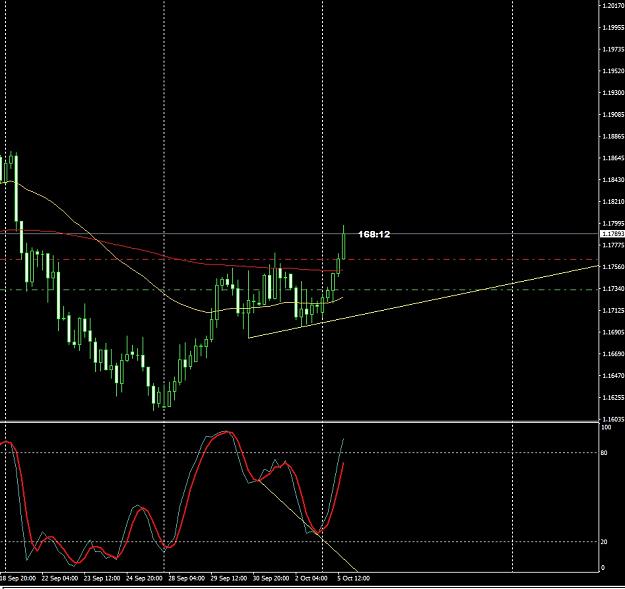
Task: Select price axis value 1.17775
Action: click(613, 245)
